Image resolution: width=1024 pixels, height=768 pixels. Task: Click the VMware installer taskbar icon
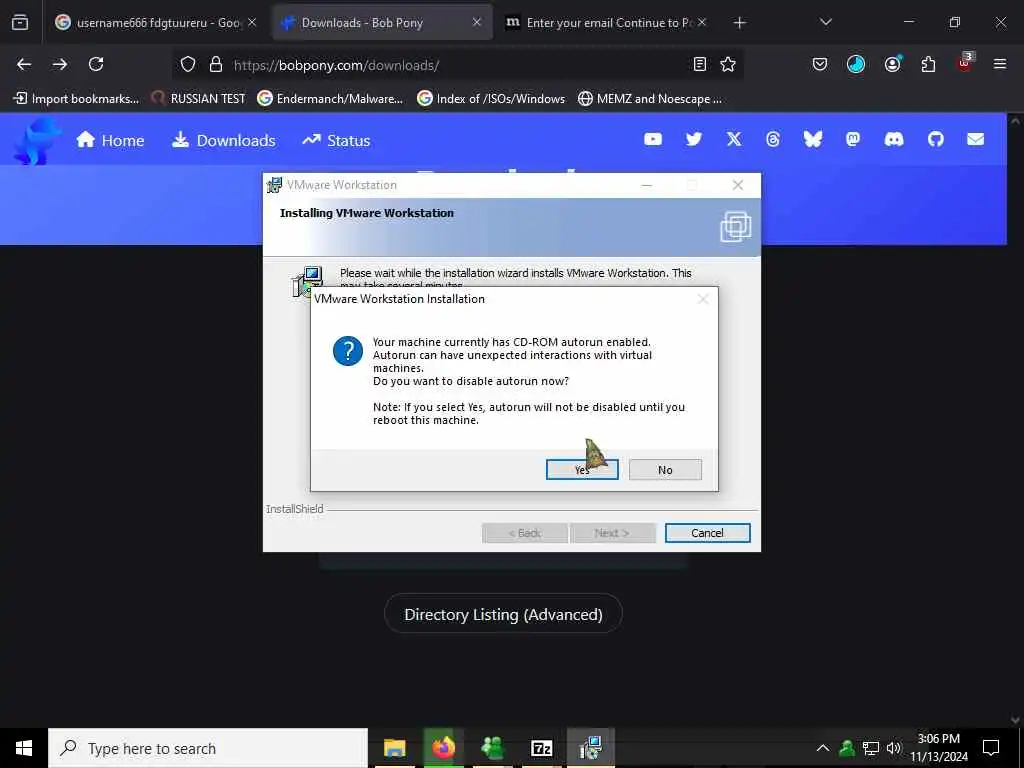coord(591,748)
